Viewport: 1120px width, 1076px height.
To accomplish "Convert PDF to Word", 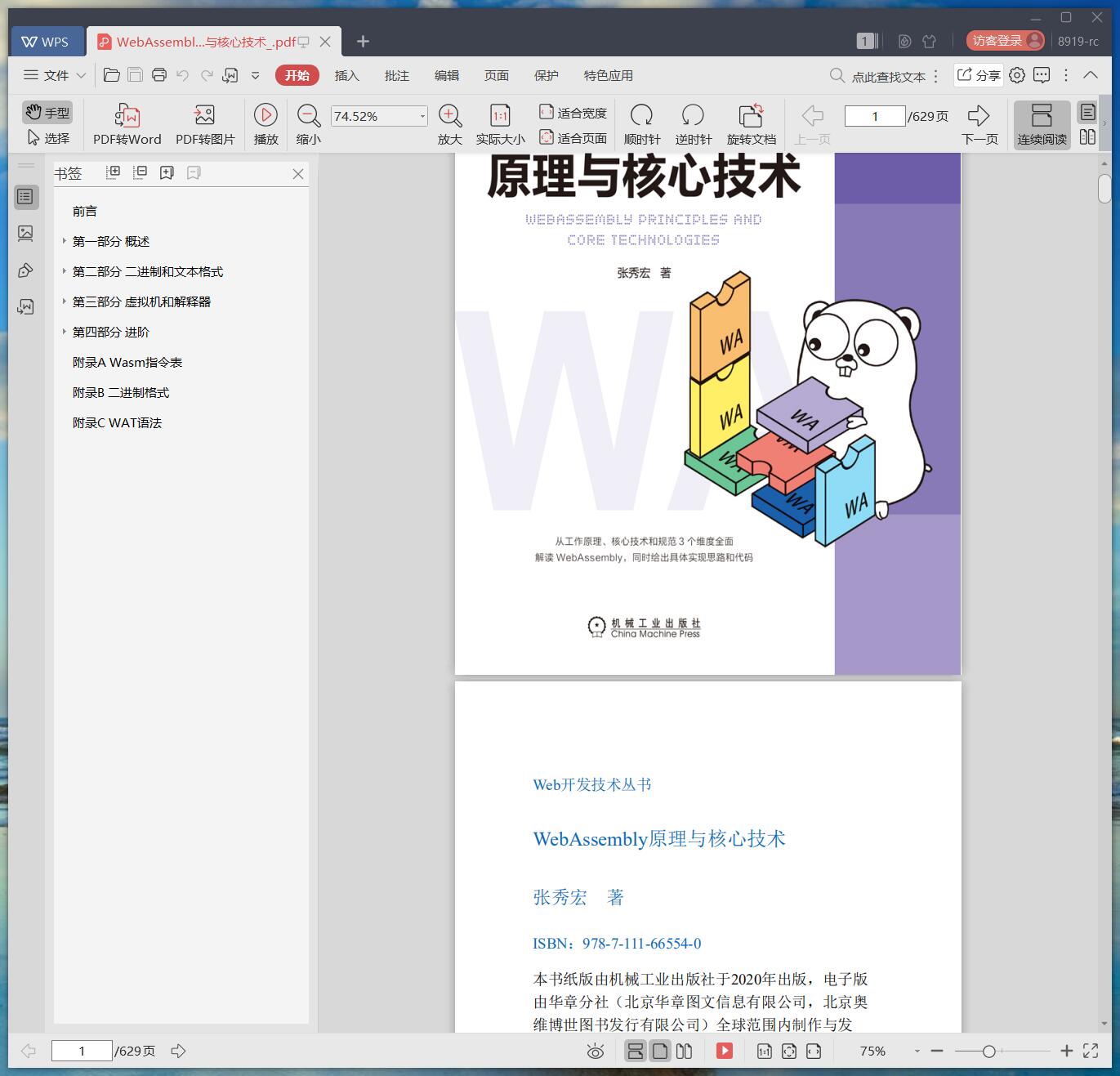I will 127,125.
